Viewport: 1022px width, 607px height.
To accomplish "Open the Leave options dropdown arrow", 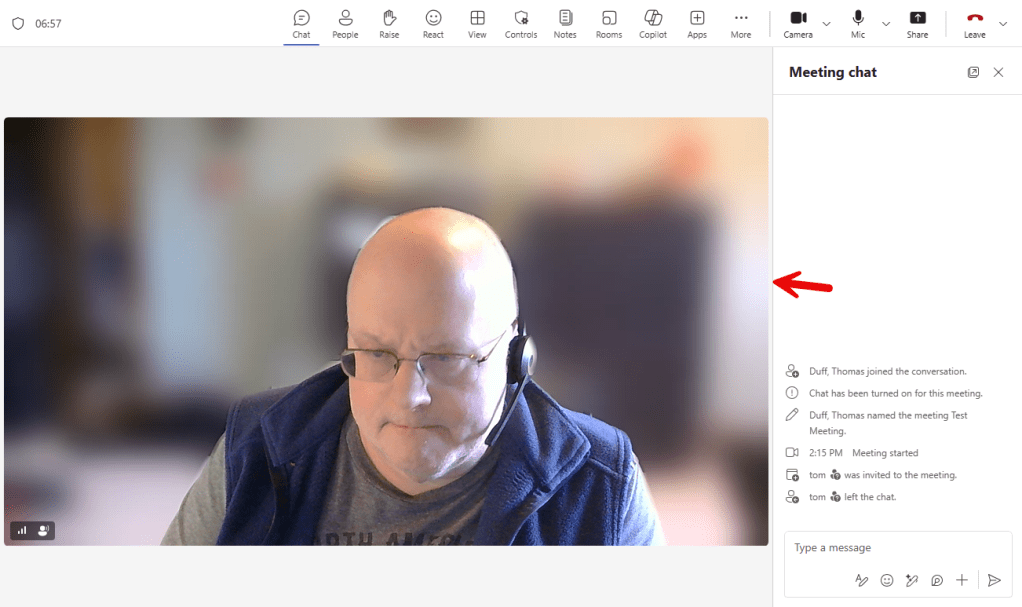I will click(1003, 24).
